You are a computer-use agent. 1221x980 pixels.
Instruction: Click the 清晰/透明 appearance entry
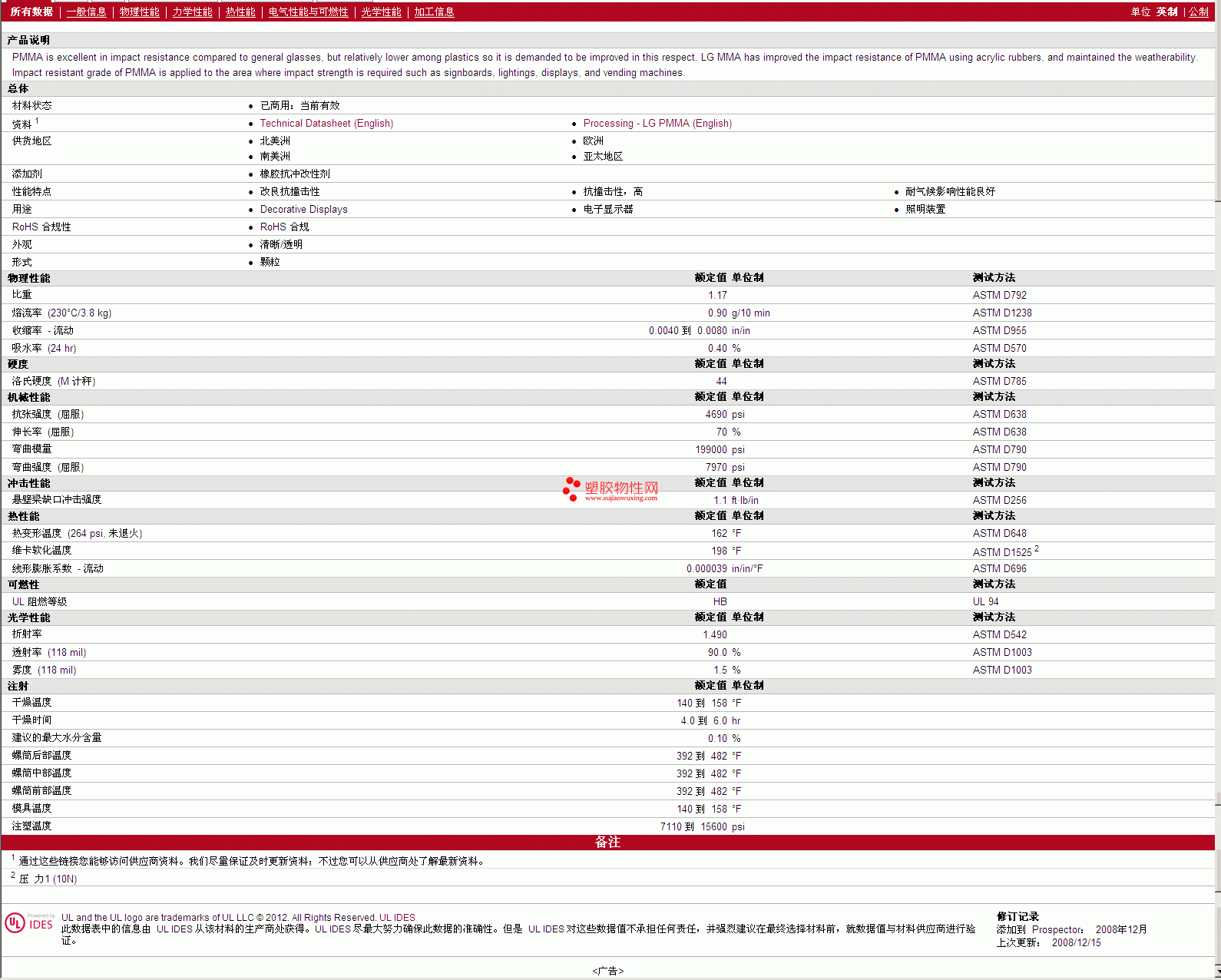coord(281,245)
